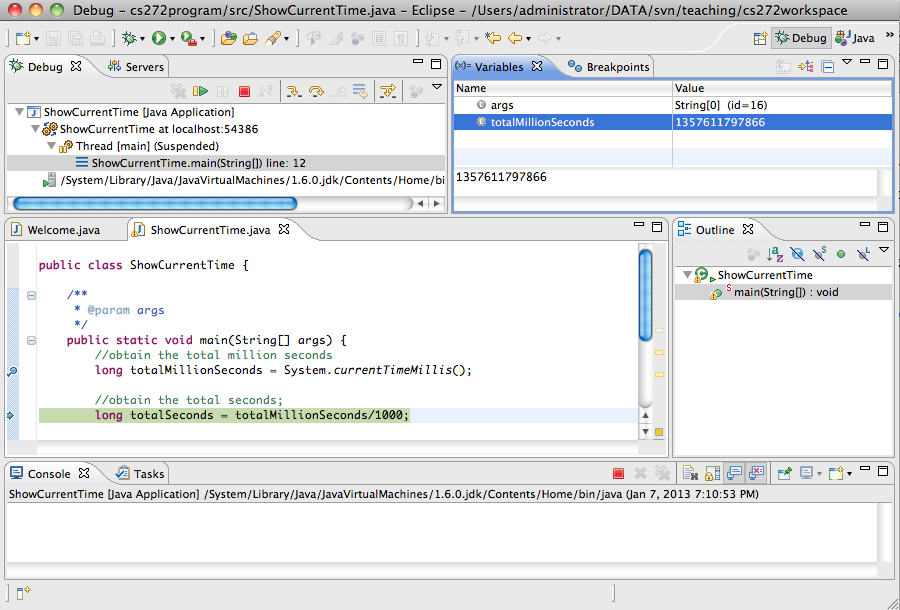Toggle Show Logical Structure in Variables view
This screenshot has width=900, height=610.
point(806,67)
